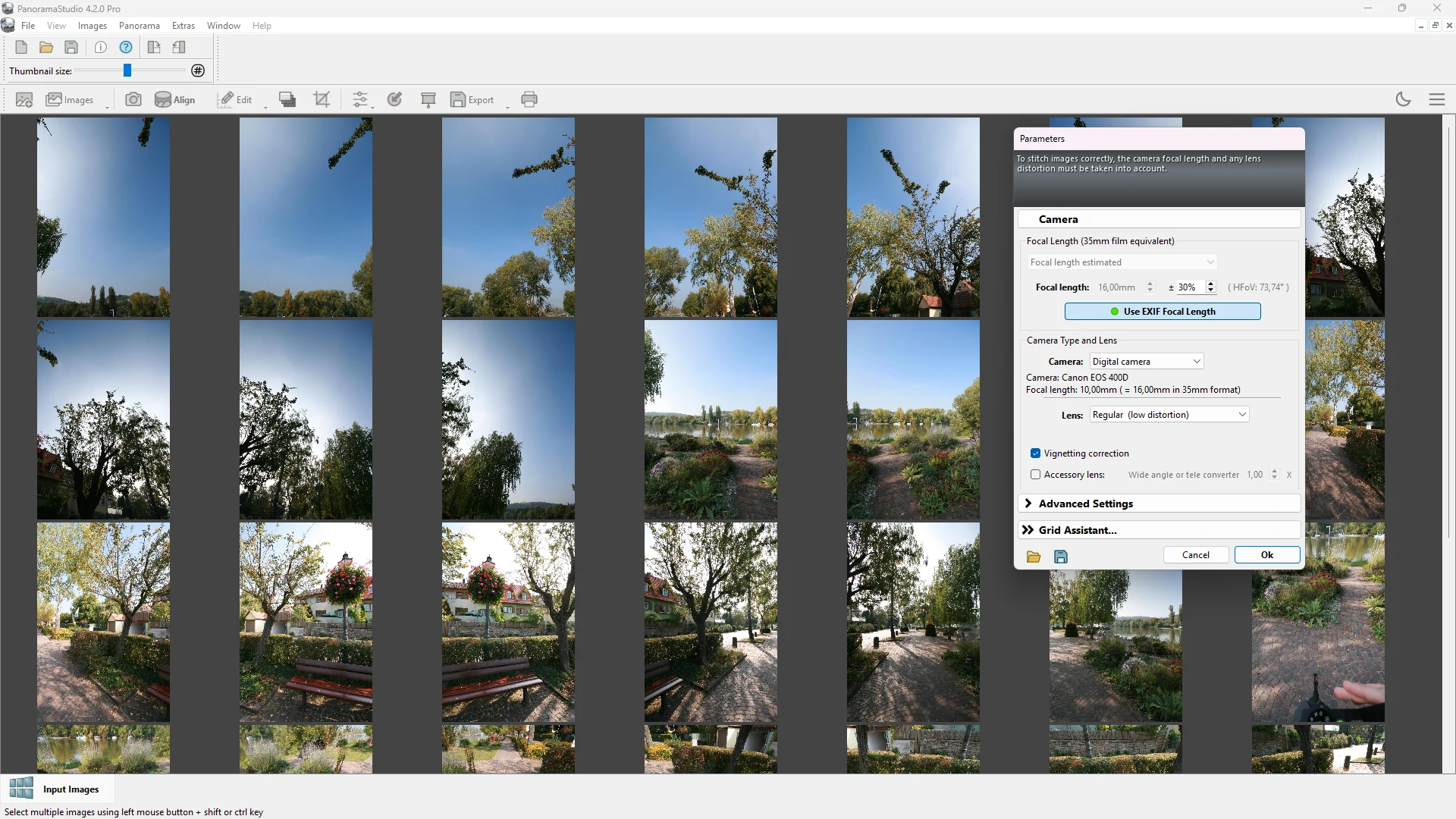The width and height of the screenshot is (1456, 819).
Task: Click the Align toolbar button
Action: 175,99
